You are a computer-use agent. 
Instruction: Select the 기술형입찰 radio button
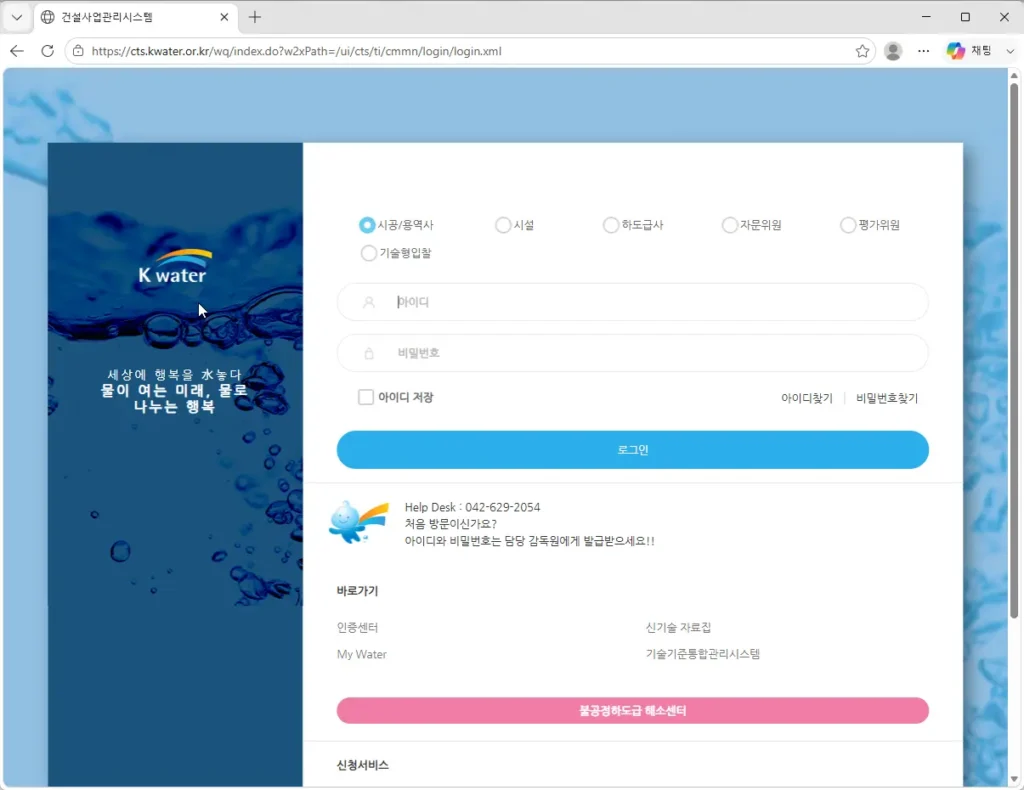click(368, 253)
